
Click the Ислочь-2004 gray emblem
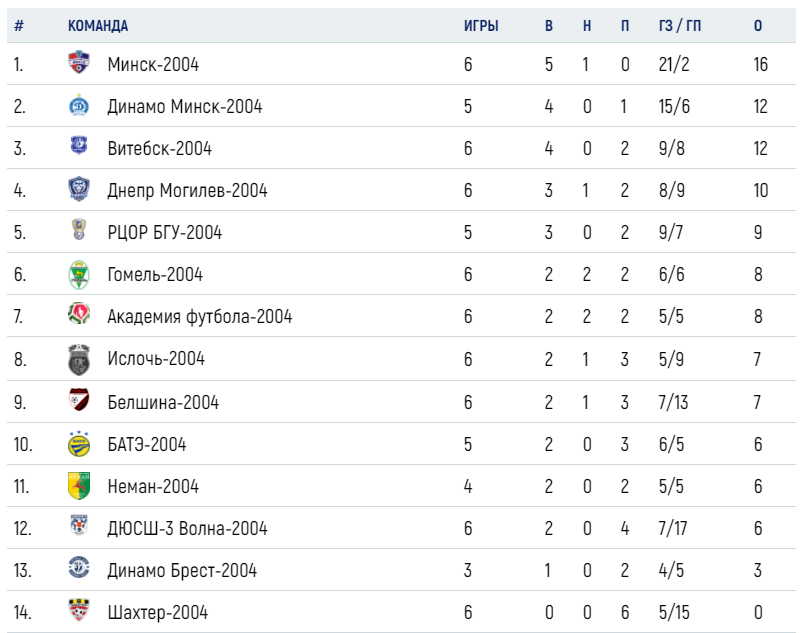click(79, 360)
